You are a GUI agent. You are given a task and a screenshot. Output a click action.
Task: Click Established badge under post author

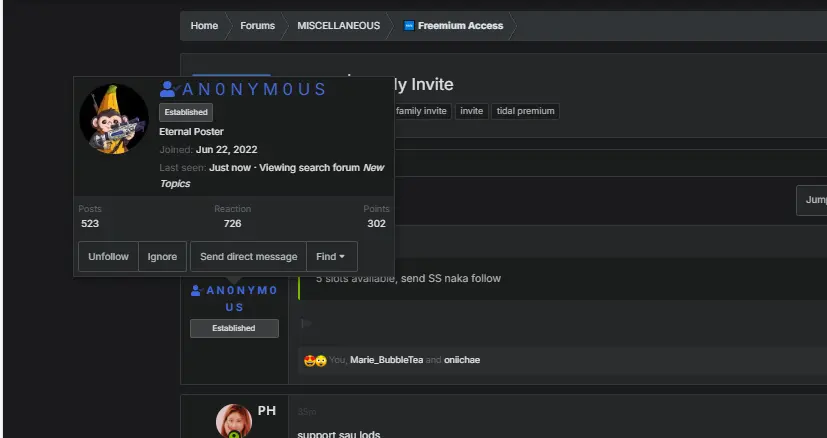point(234,328)
